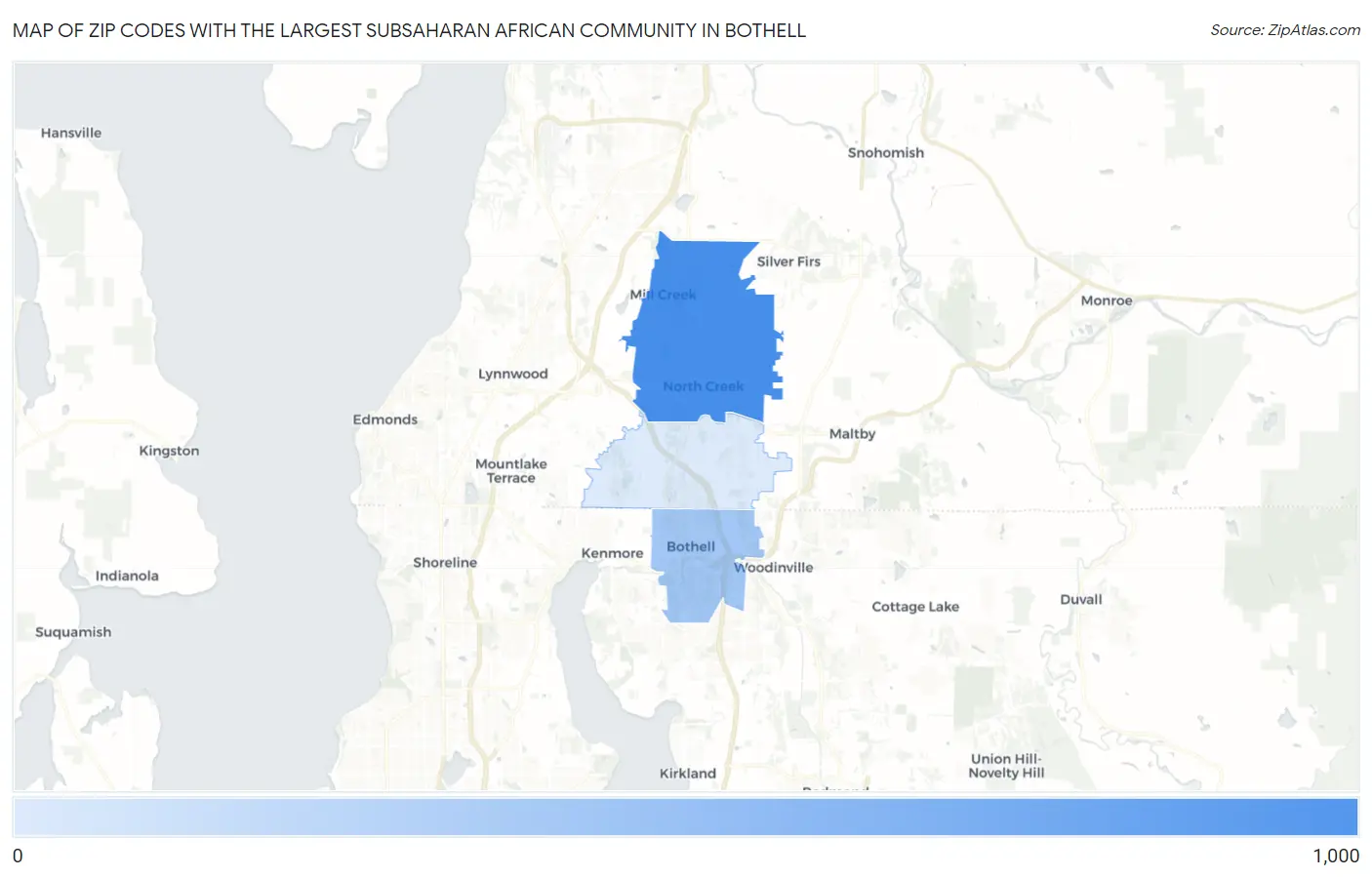Image resolution: width=1372 pixels, height=877 pixels.
Task: Click the 'Suquamish' map label
Action: click(73, 632)
